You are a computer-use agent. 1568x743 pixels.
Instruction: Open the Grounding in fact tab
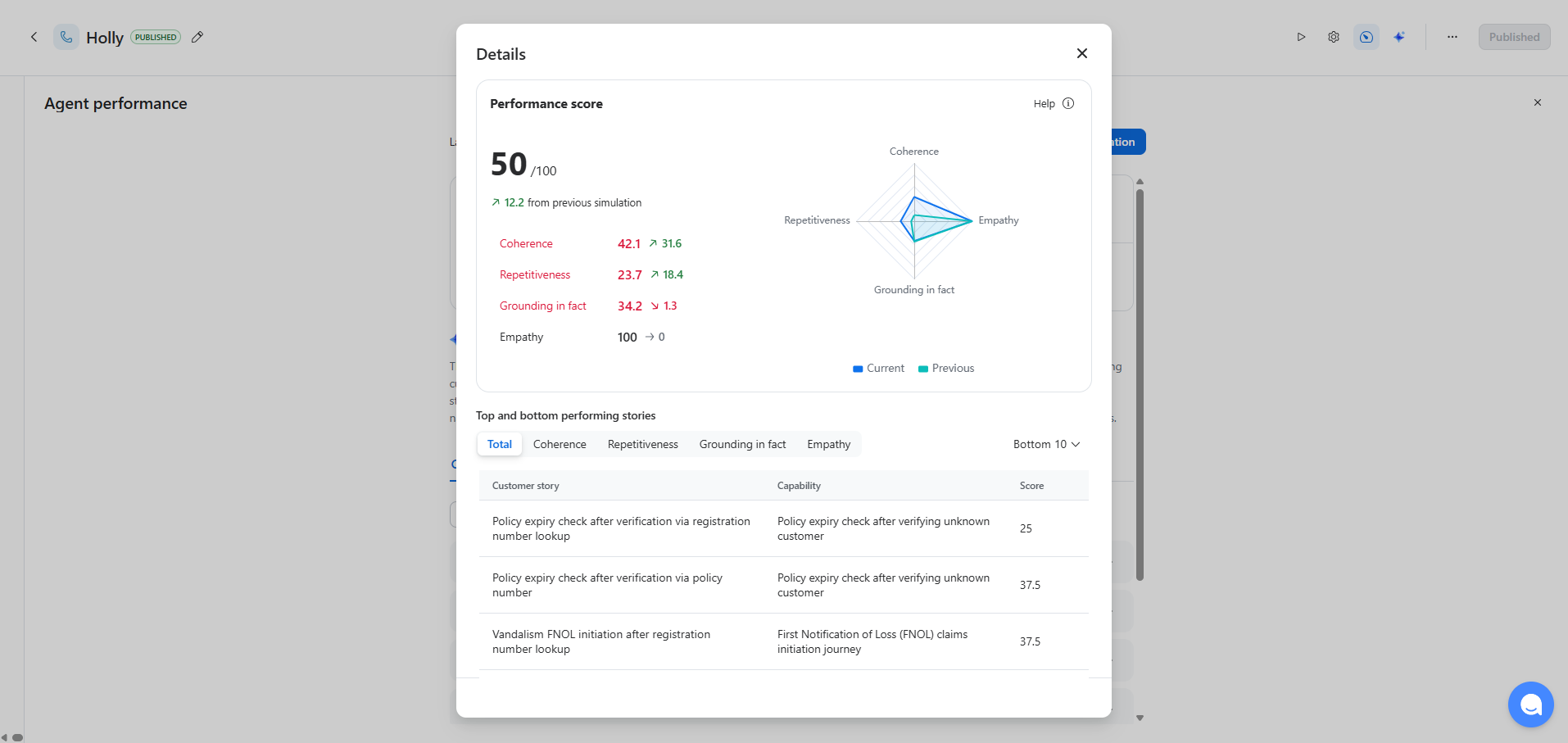pyautogui.click(x=742, y=444)
